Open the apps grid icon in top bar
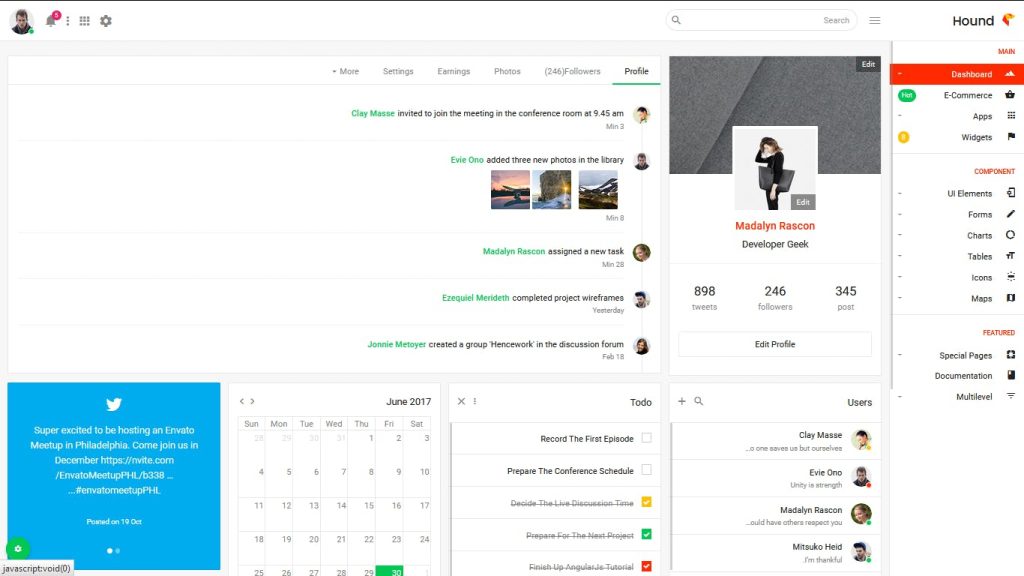Viewport: 1024px width, 576px height. (x=84, y=20)
